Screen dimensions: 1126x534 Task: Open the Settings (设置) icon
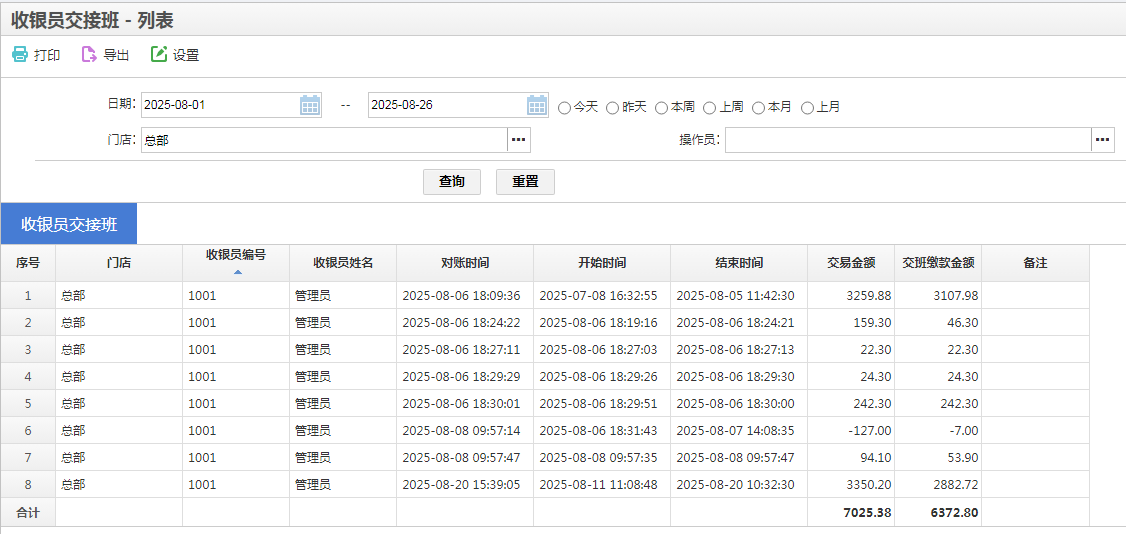coord(159,55)
